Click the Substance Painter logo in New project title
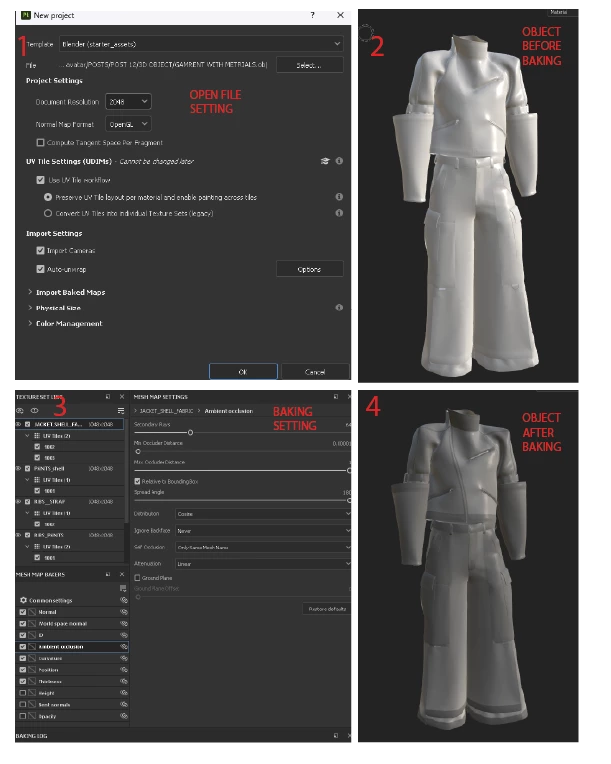Image resolution: width=611 pixels, height=764 pixels. [x=25, y=16]
